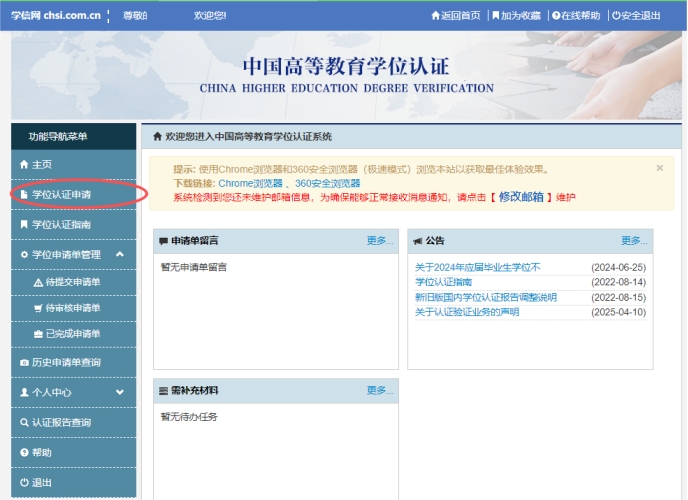Open the 关于认证验证业务的声明 announcement
The image size is (688, 500).
click(x=467, y=312)
